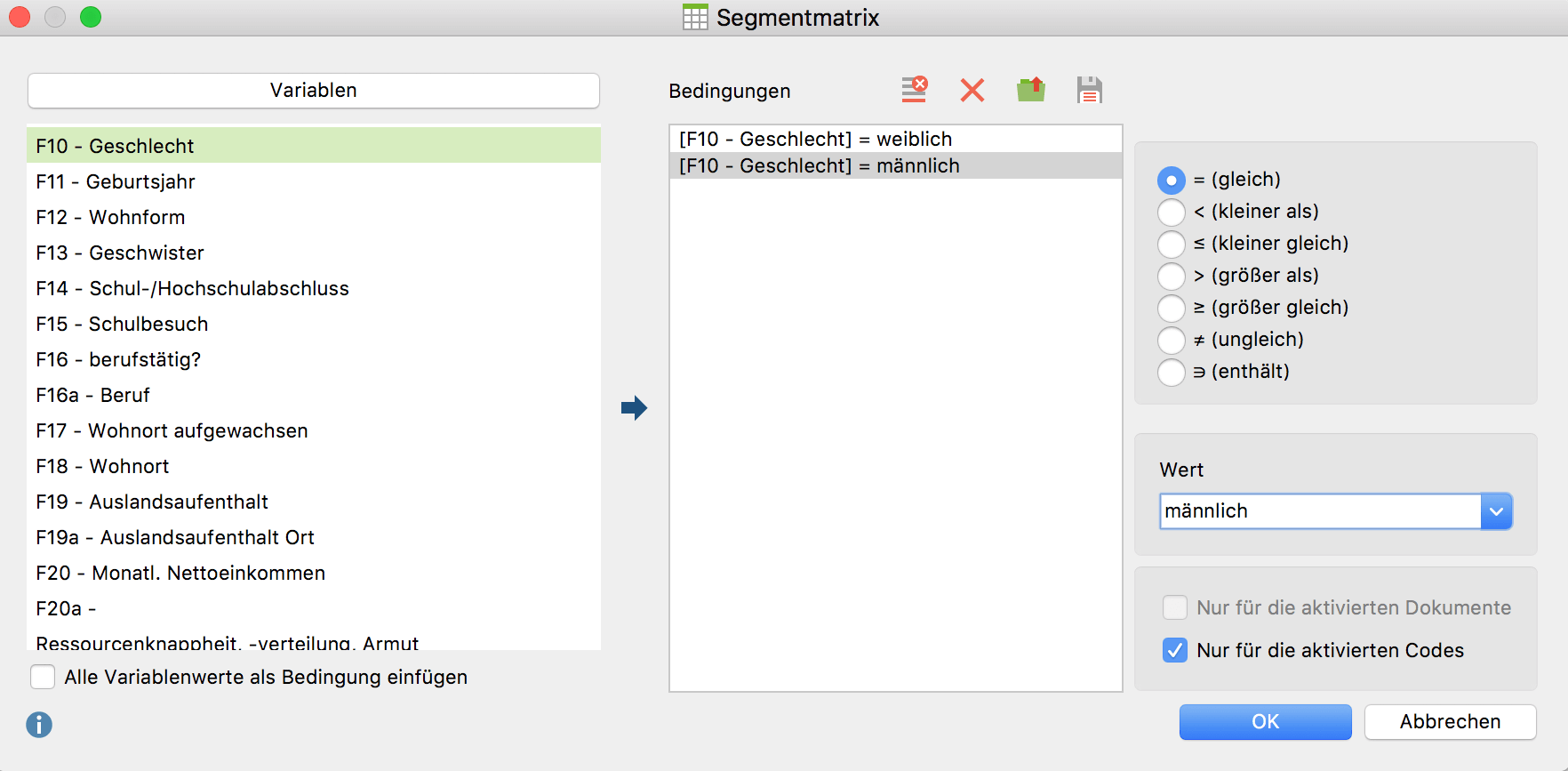
Task: Select variable F19a - Auslandsaufenthalt Ort
Action: pos(314,537)
